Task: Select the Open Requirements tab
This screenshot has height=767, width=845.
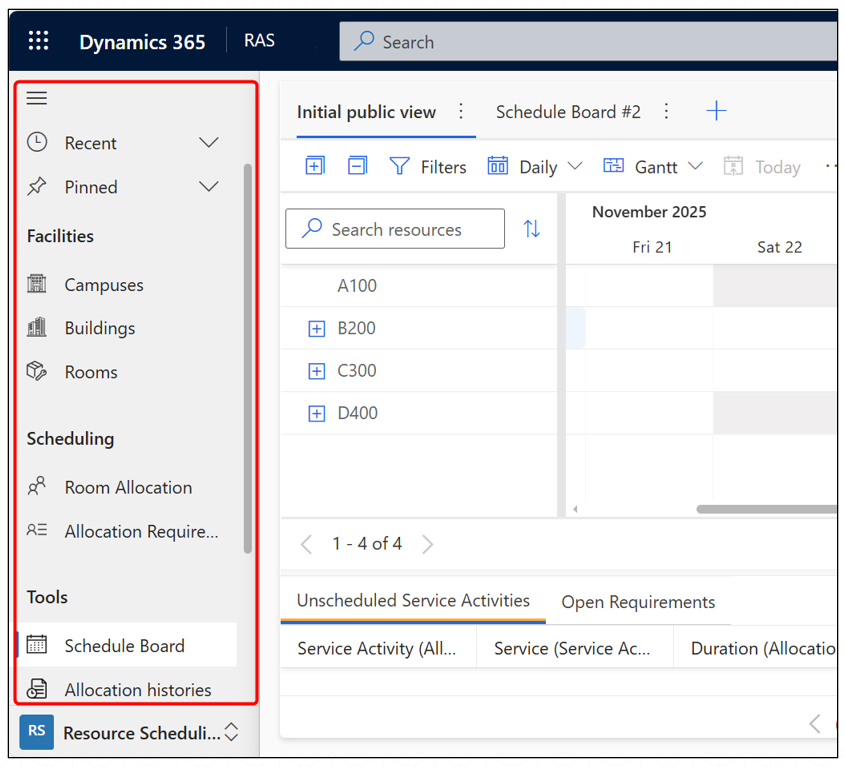Action: tap(638, 602)
